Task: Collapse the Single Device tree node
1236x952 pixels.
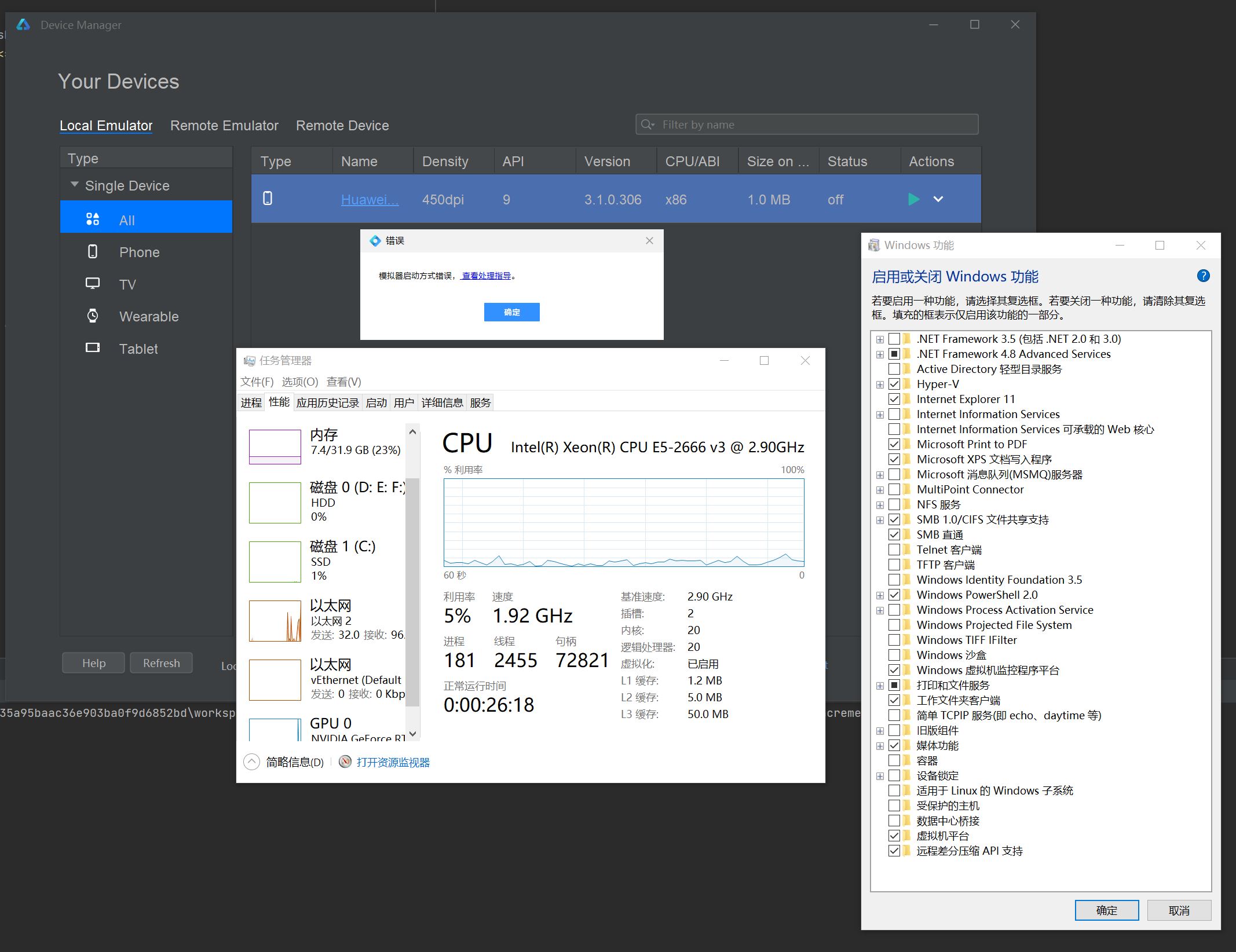Action: (x=74, y=185)
